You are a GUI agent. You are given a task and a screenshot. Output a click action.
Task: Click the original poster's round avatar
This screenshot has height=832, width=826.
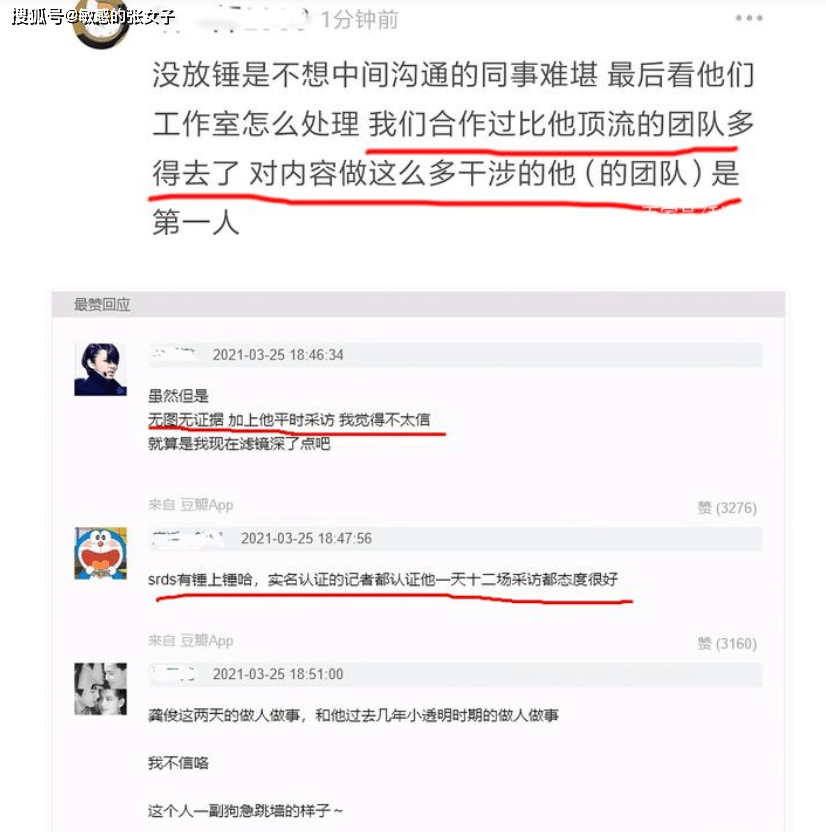(x=101, y=25)
